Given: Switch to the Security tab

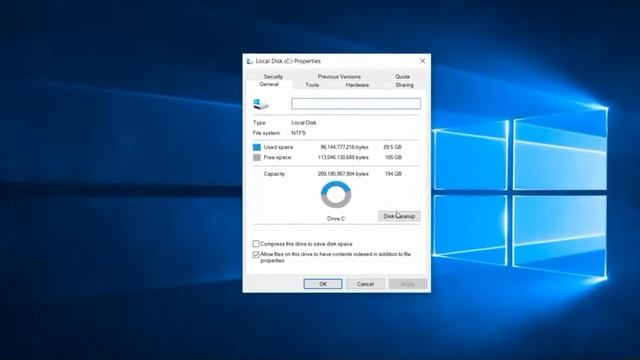Looking at the screenshot, I should click(x=273, y=76).
